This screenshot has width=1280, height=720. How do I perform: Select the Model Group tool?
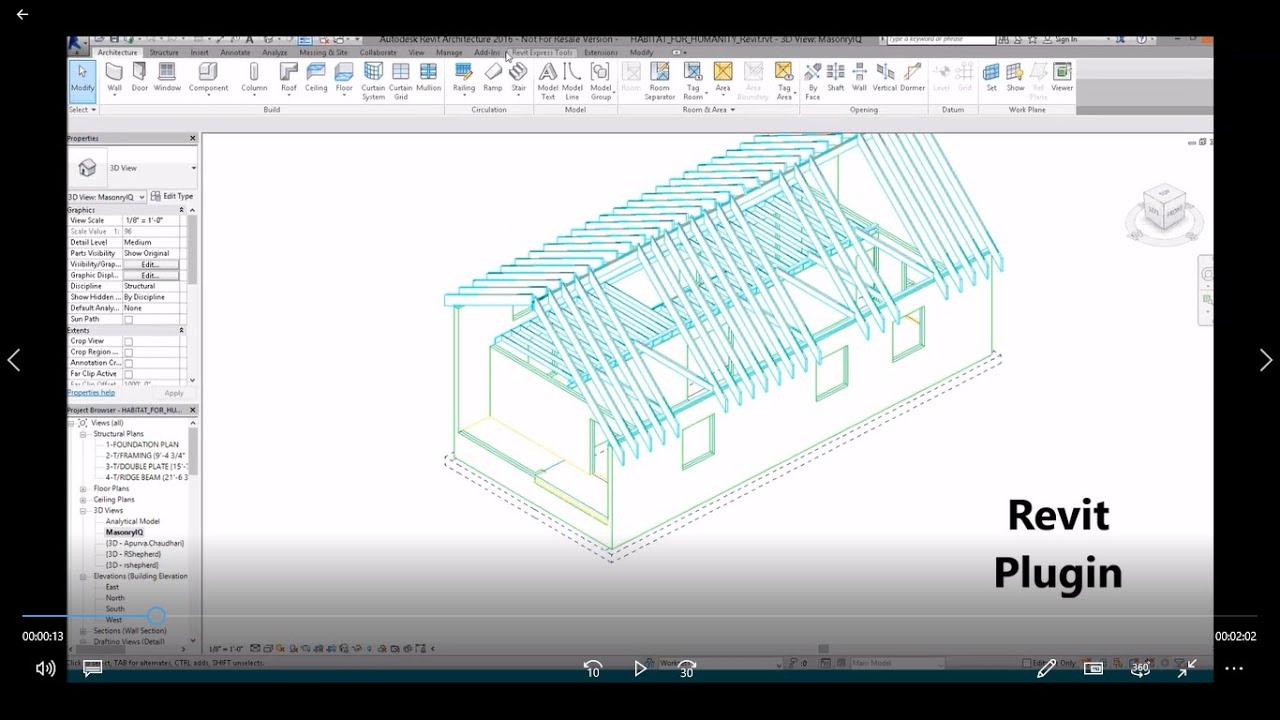click(600, 81)
